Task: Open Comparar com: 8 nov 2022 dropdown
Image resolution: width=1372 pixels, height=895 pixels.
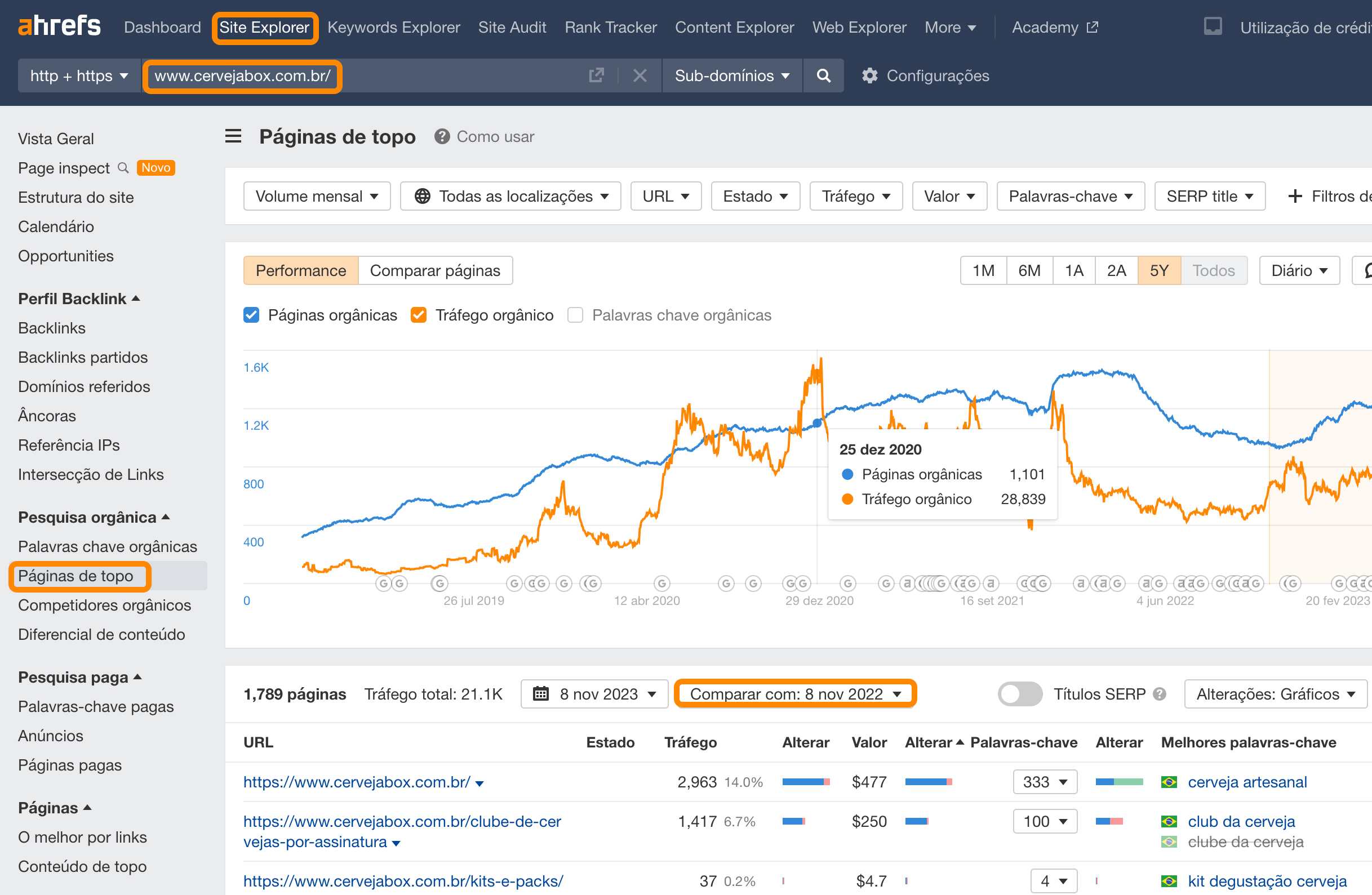Action: [795, 694]
